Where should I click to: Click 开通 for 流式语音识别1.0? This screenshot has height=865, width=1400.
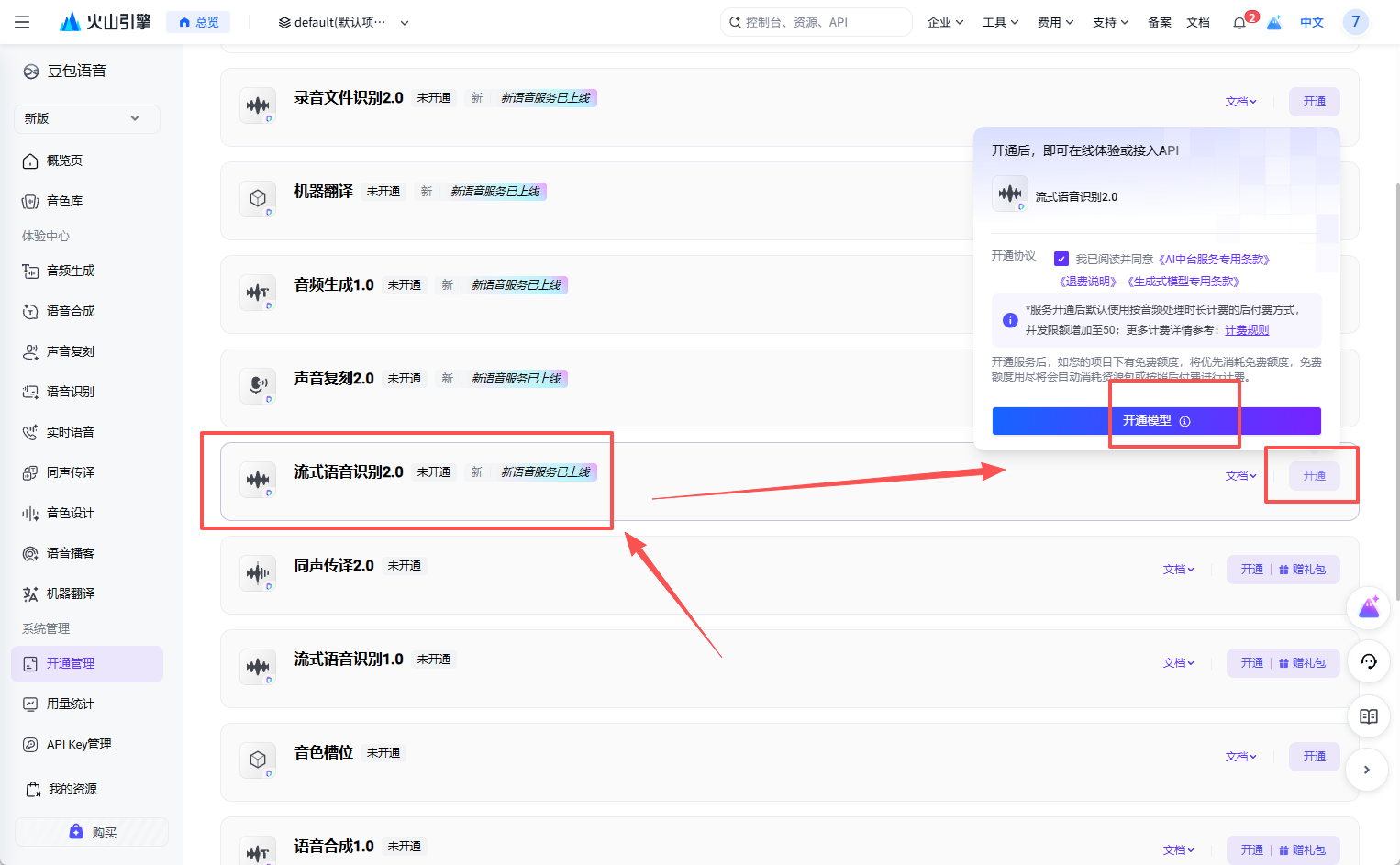tap(1251, 663)
